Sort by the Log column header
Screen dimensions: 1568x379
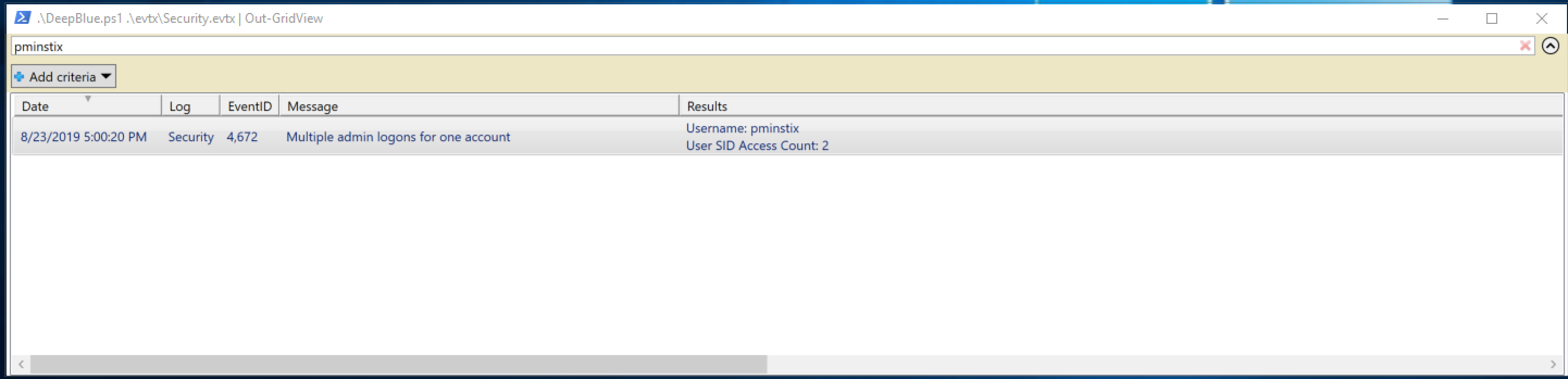190,106
